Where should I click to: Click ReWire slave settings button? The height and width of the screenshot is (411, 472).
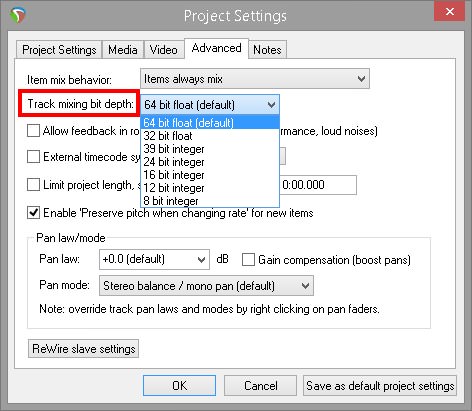tap(83, 349)
